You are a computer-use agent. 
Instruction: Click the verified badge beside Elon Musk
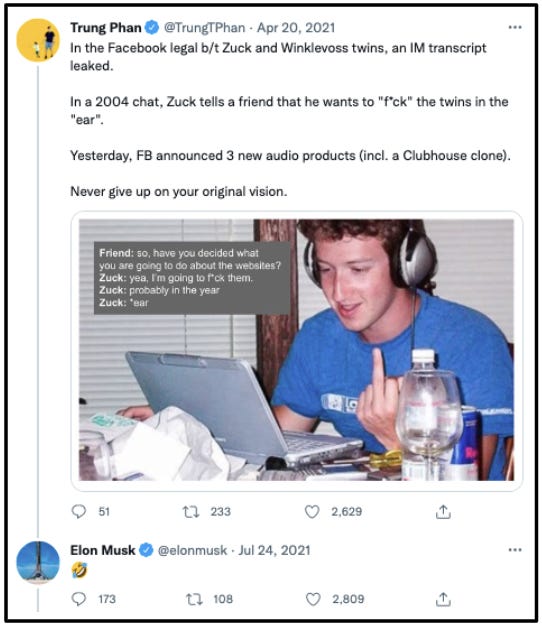coord(146,550)
